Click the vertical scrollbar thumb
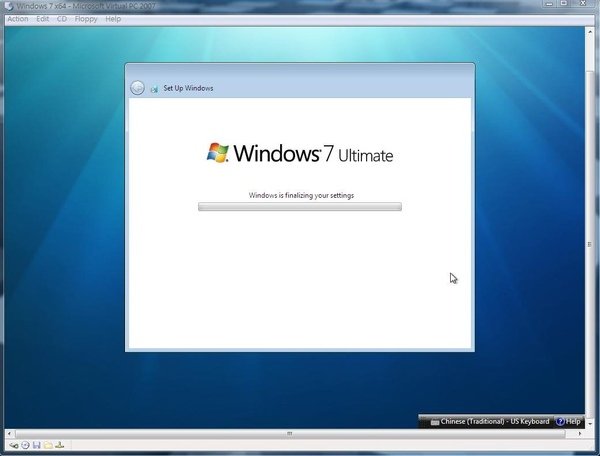The image size is (600, 456). 589,244
